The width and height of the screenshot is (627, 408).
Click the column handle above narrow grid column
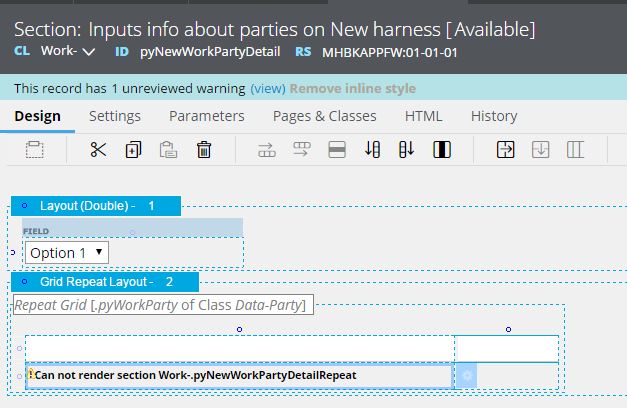[508, 329]
